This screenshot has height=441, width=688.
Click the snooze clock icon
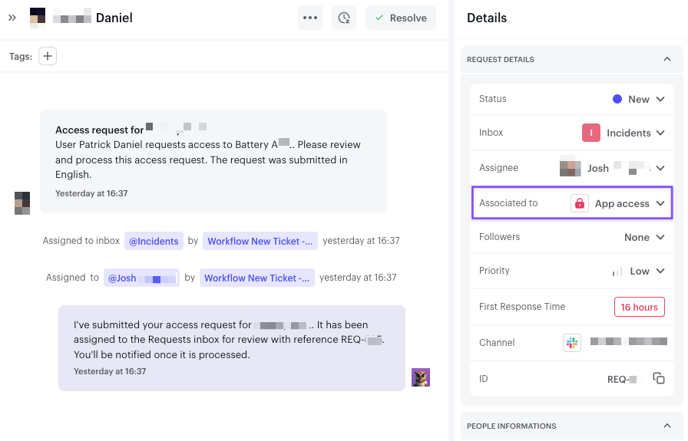[x=344, y=18]
